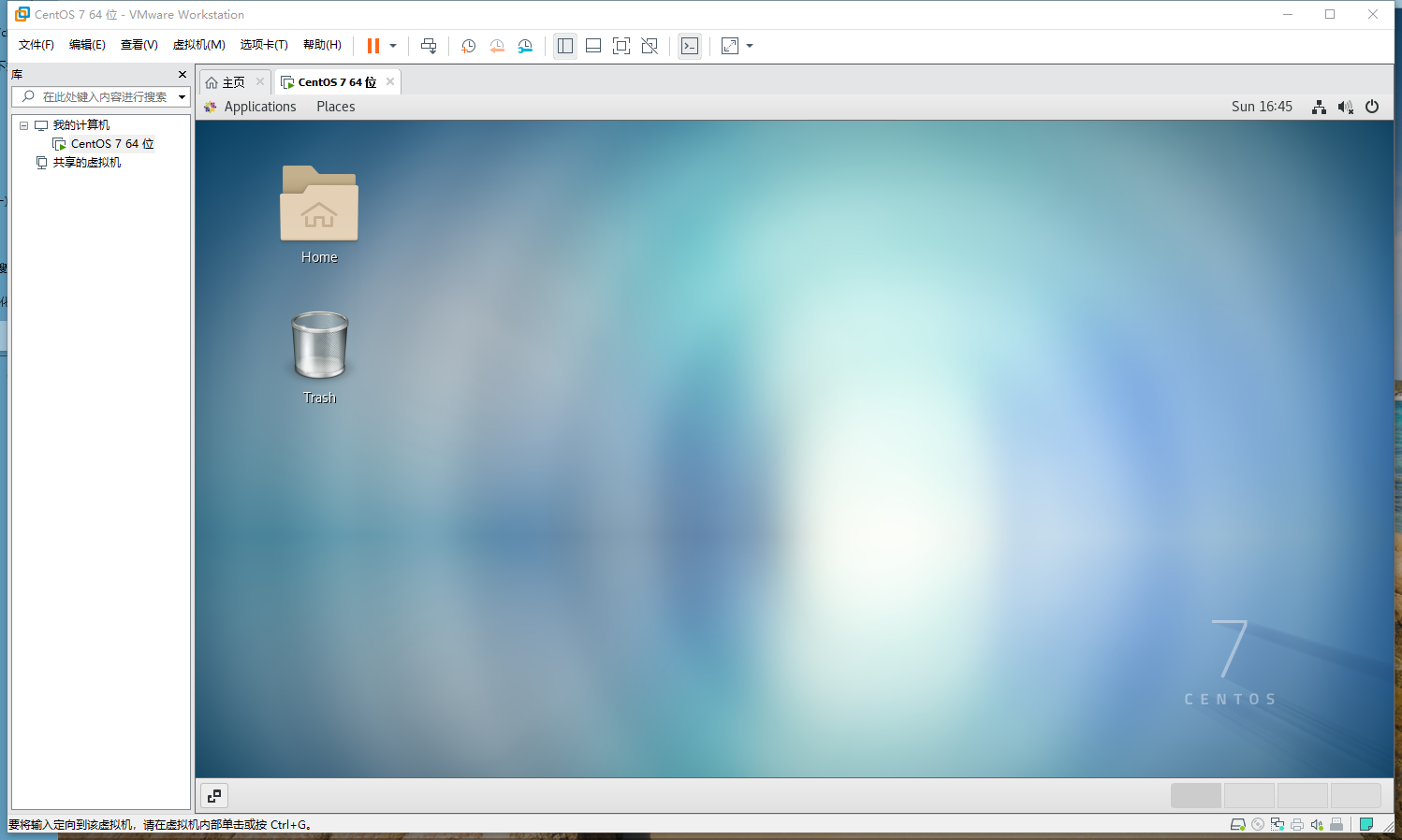Screen dimensions: 1402x840
Task: Toggle the library sidebar view button
Action: tap(565, 46)
